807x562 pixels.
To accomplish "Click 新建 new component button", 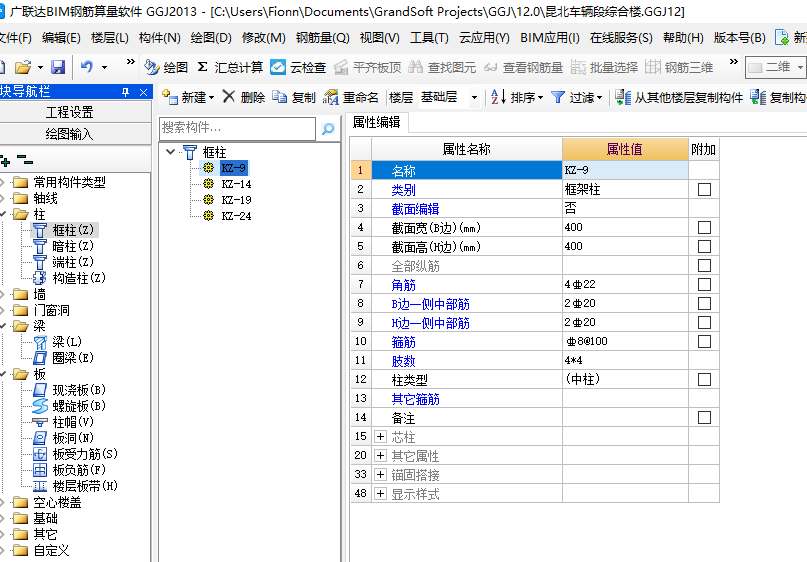I will tap(187, 97).
